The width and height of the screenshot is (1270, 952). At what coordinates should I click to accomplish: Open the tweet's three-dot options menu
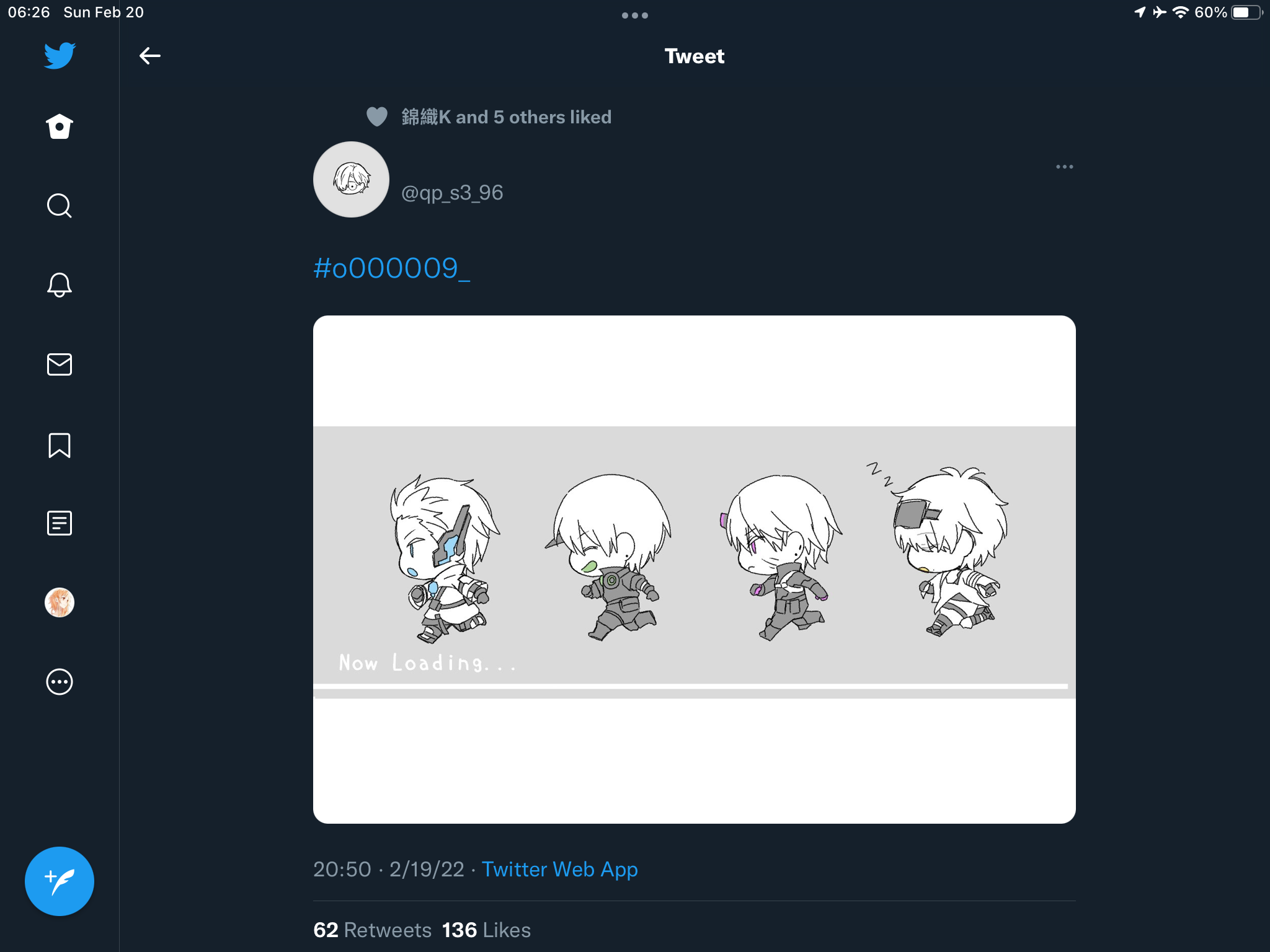pyautogui.click(x=1065, y=167)
